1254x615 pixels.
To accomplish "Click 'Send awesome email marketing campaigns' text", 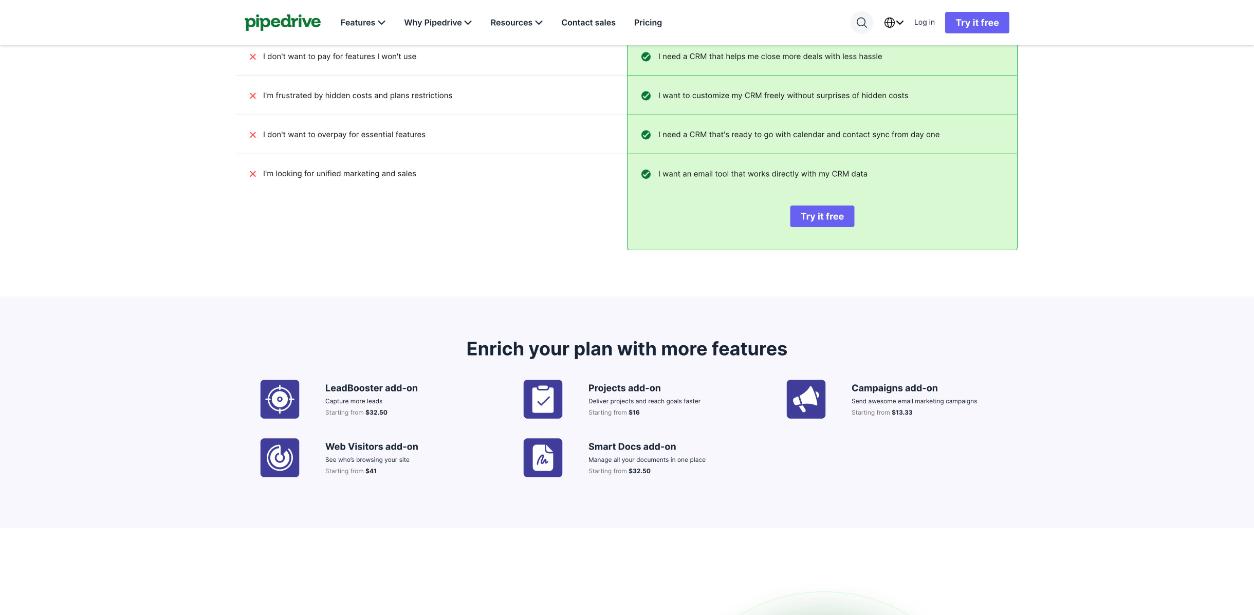I will tap(914, 401).
